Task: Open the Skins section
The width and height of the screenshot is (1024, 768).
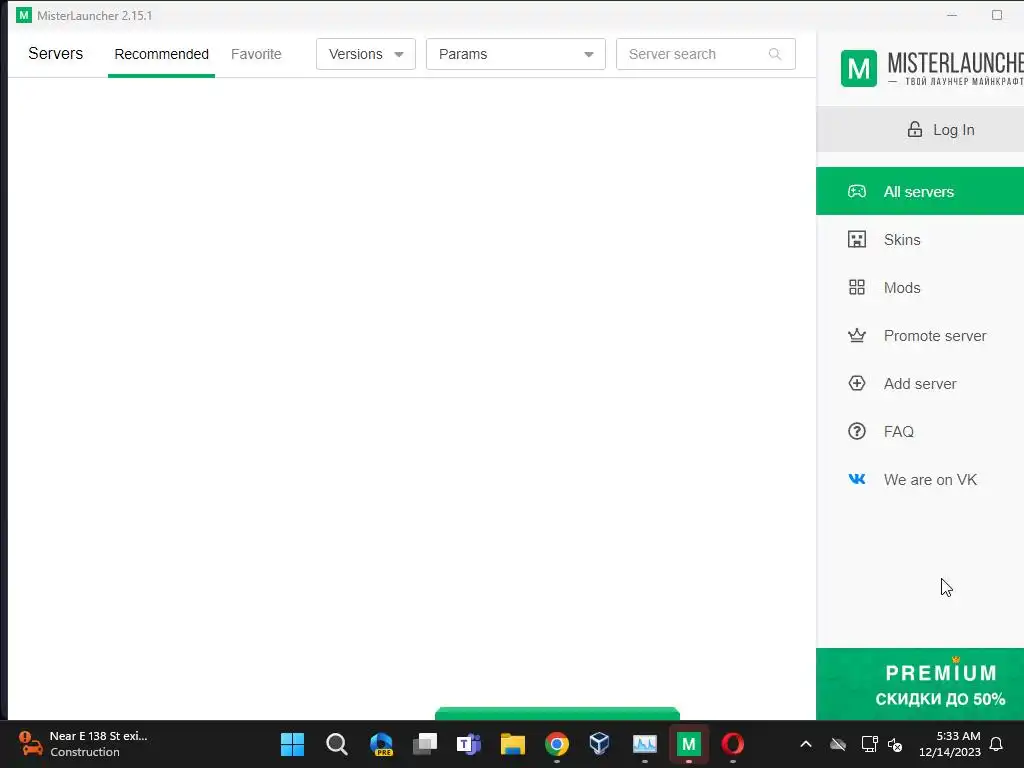Action: pos(920,240)
